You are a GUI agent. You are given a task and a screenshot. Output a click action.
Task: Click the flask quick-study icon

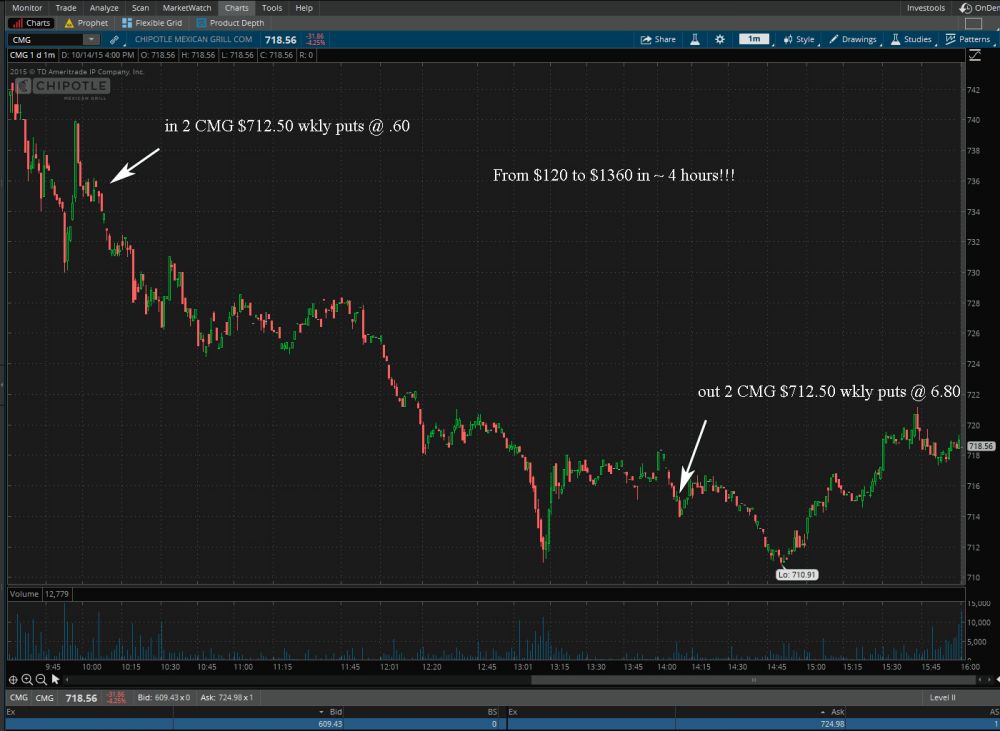pyautogui.click(x=694, y=40)
